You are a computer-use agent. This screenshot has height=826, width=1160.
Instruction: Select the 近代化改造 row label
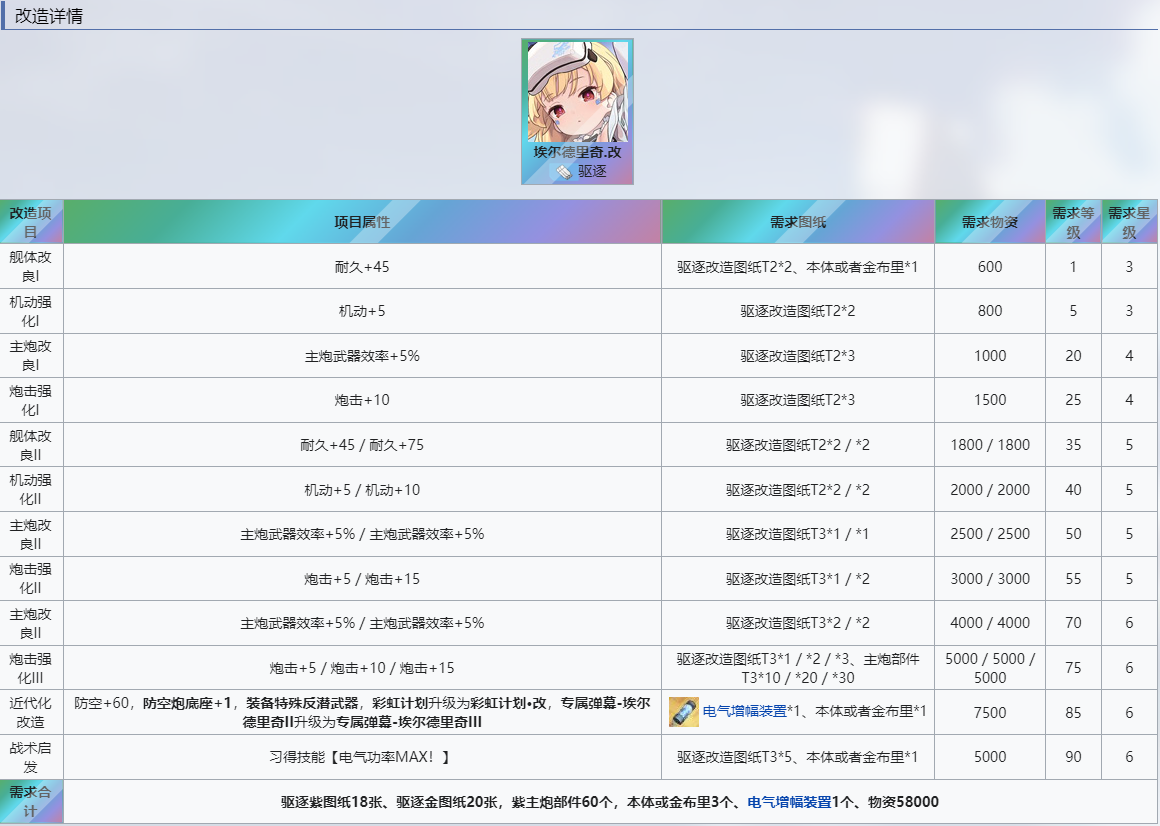31,712
